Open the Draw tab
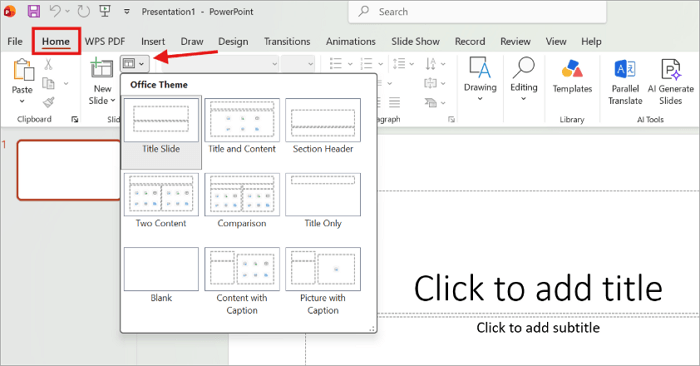Image resolution: width=700 pixels, height=366 pixels. tap(192, 42)
